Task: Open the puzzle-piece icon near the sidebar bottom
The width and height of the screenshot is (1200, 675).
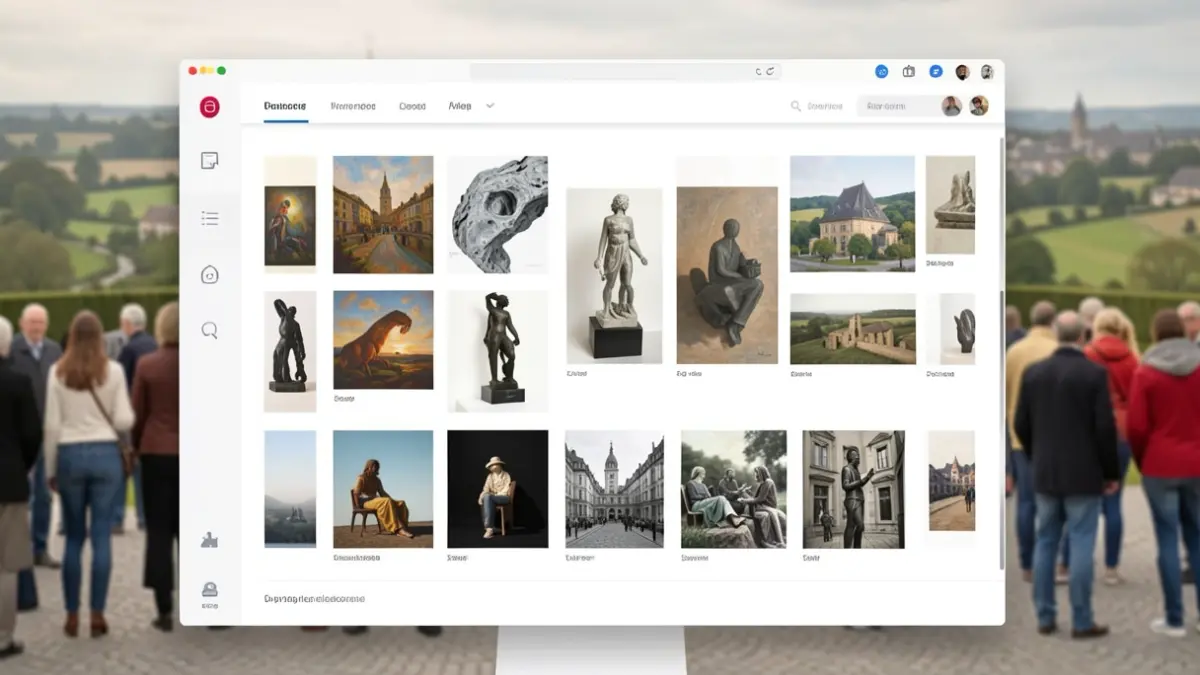Action: (209, 540)
